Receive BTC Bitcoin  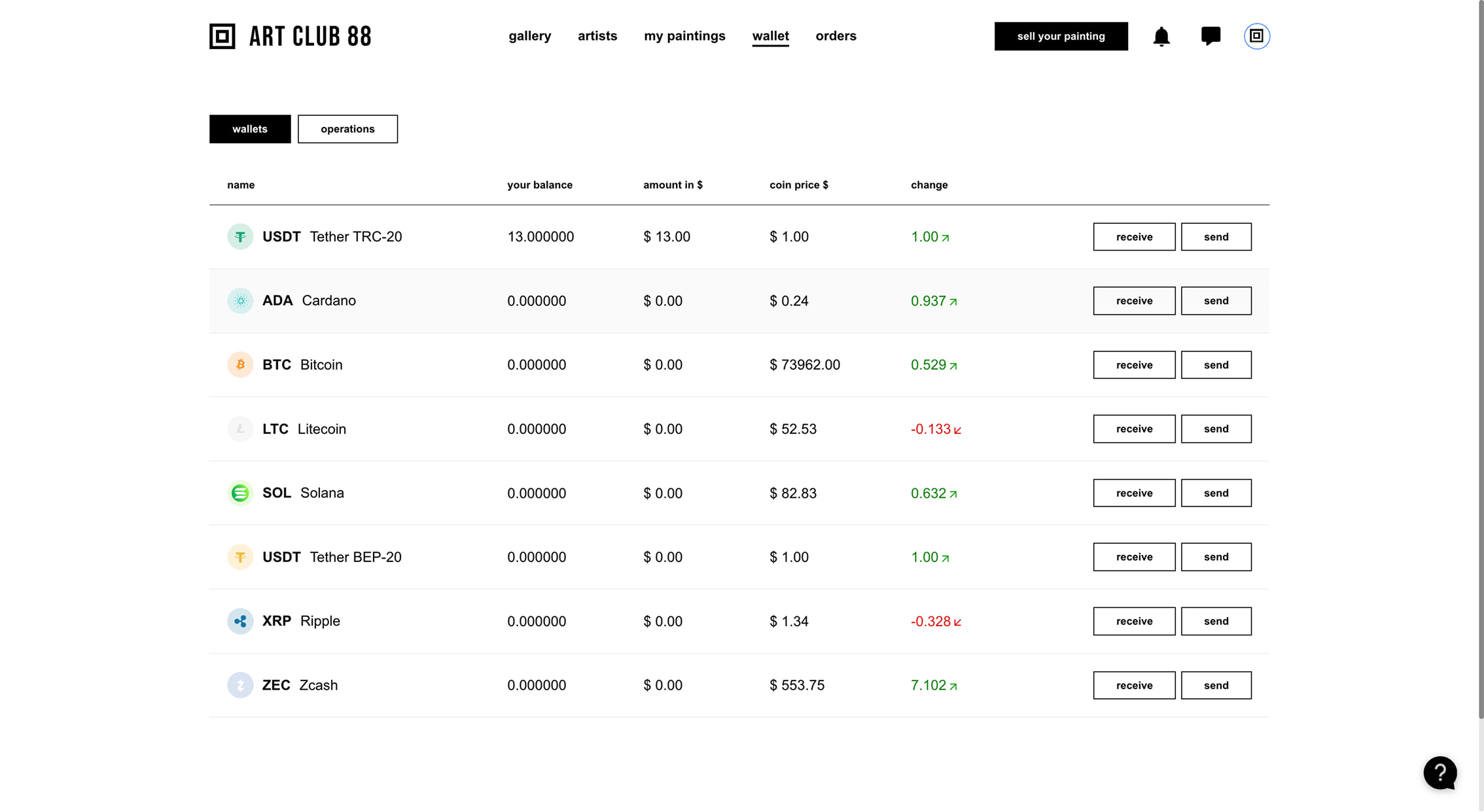pos(1134,365)
